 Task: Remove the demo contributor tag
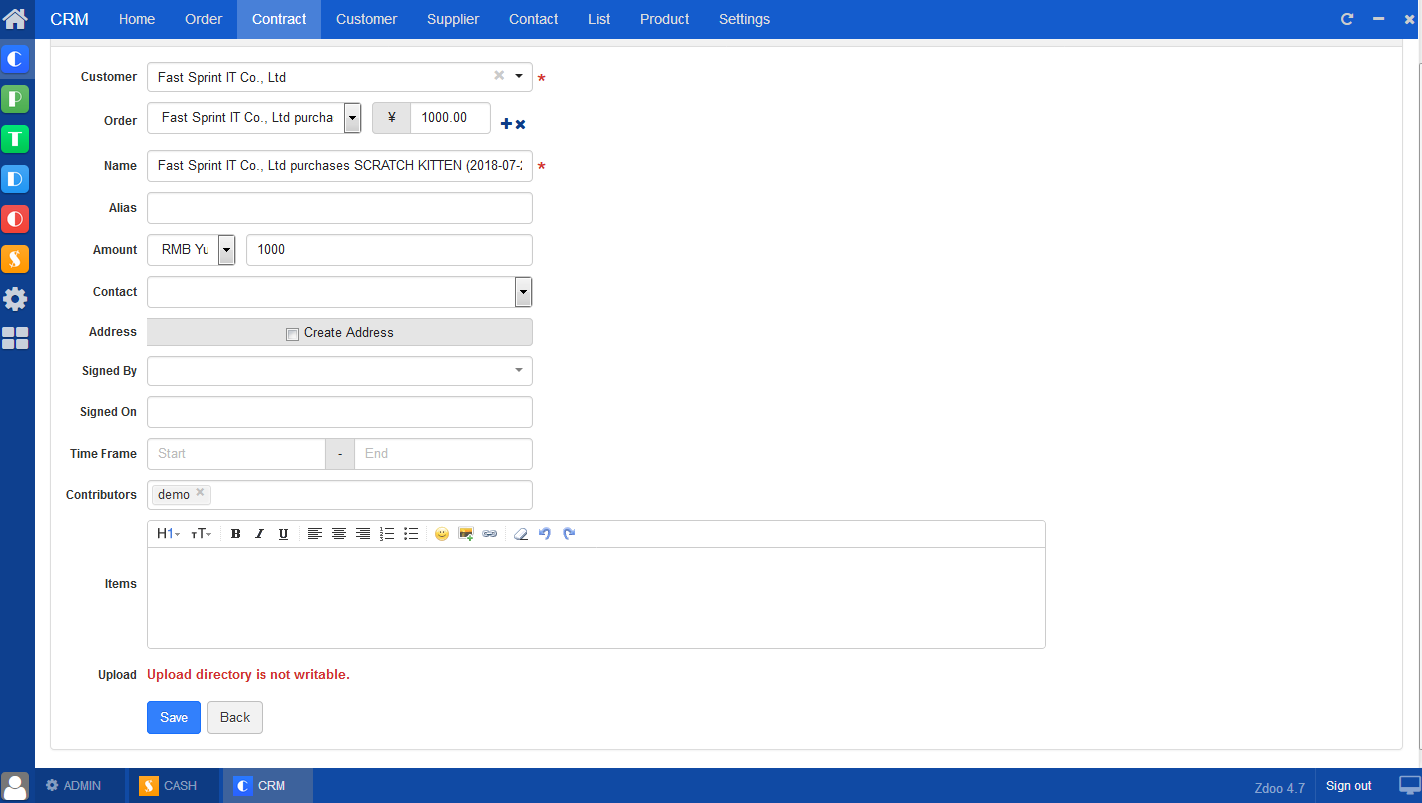point(200,492)
